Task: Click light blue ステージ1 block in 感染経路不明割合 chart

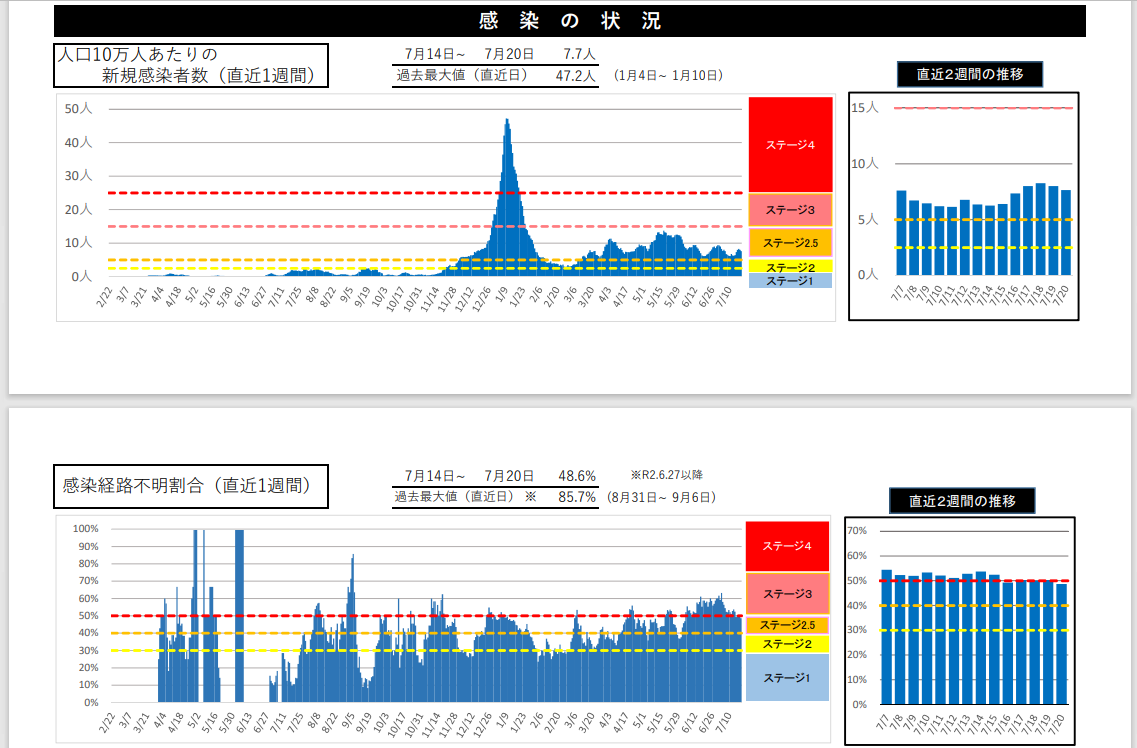Action: (787, 677)
